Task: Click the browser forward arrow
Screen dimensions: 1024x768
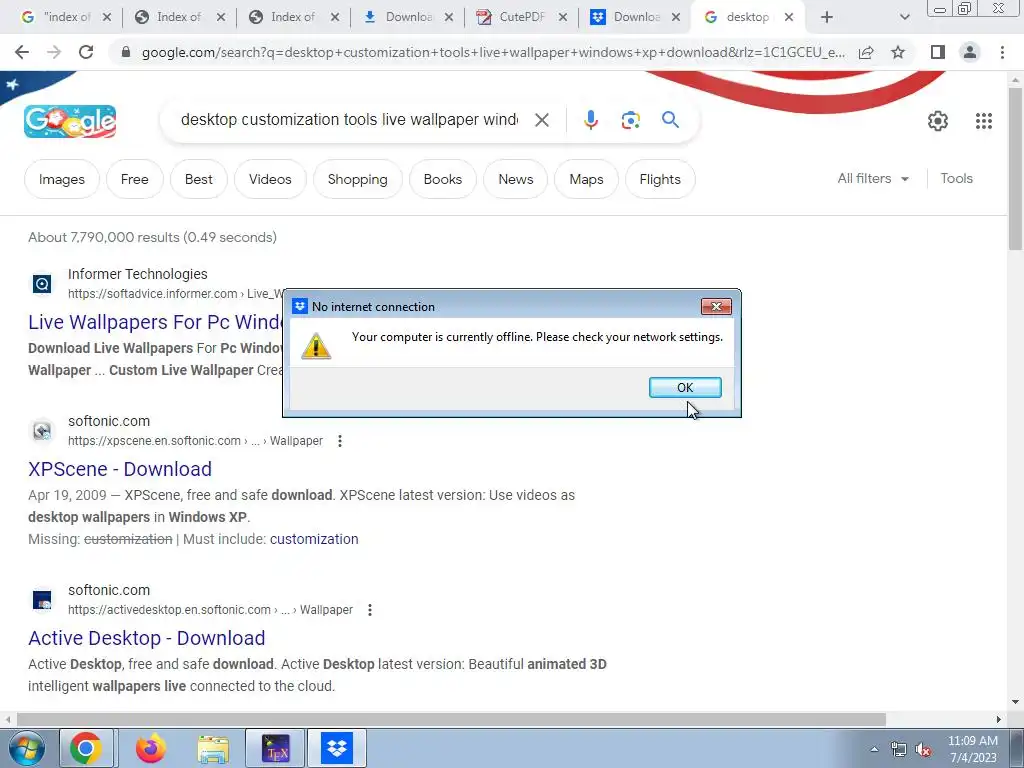Action: pos(54,52)
